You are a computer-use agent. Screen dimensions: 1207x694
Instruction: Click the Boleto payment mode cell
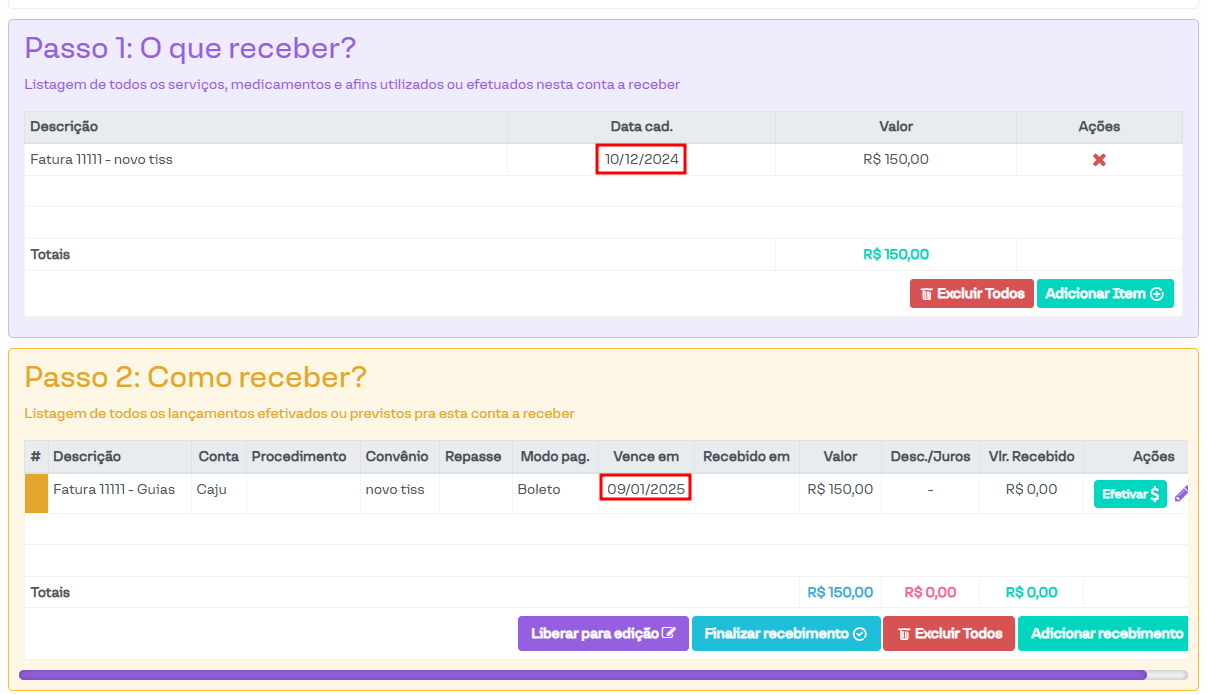click(x=539, y=489)
